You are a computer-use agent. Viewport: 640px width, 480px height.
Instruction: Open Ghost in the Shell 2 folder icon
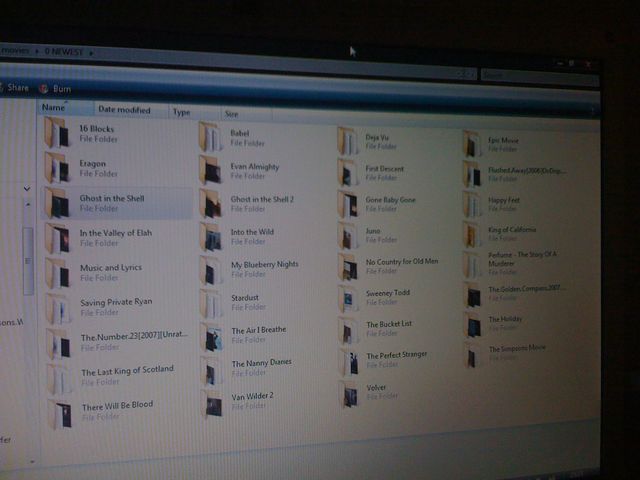pyautogui.click(x=211, y=203)
